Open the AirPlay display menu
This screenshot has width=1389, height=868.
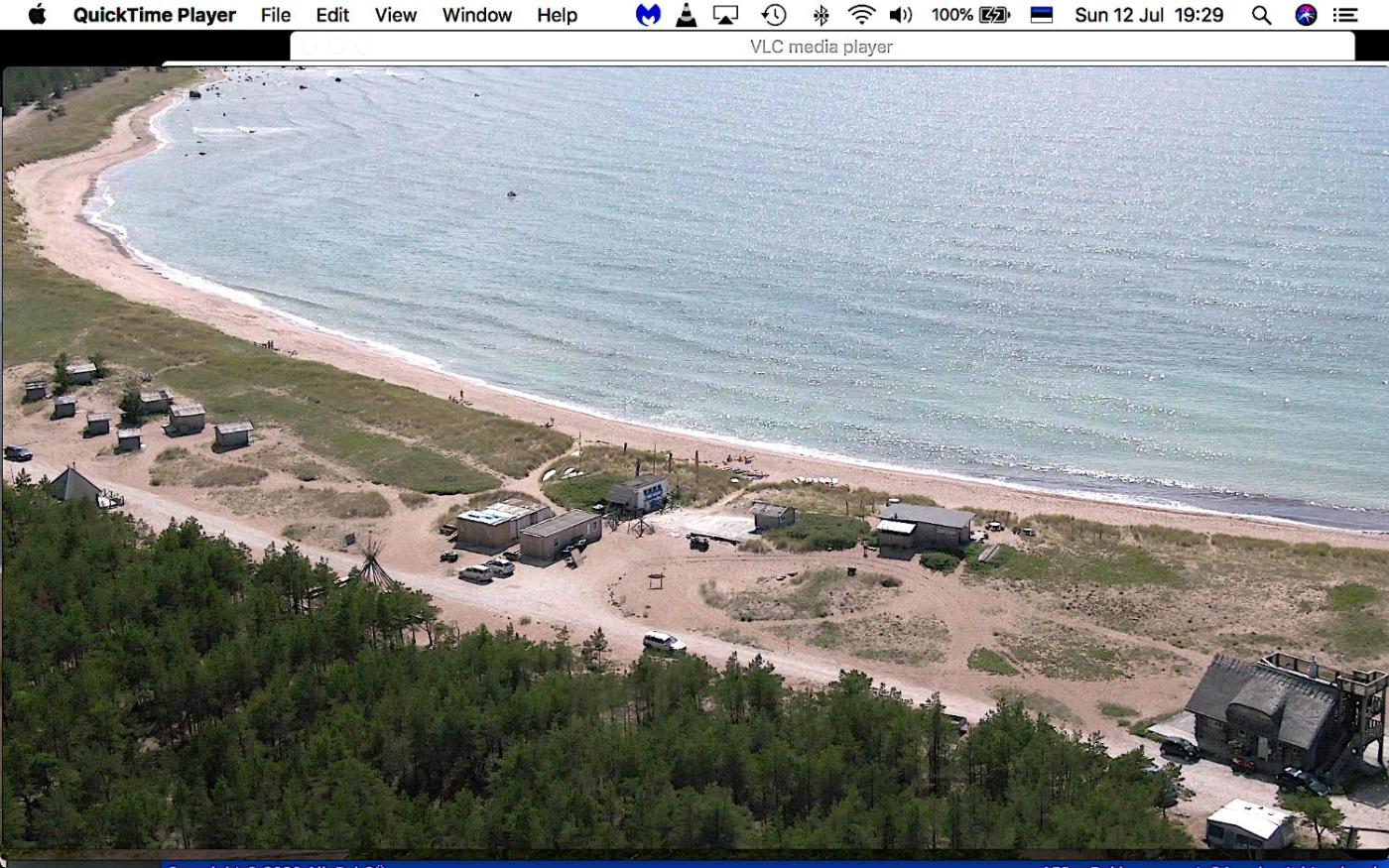click(725, 15)
